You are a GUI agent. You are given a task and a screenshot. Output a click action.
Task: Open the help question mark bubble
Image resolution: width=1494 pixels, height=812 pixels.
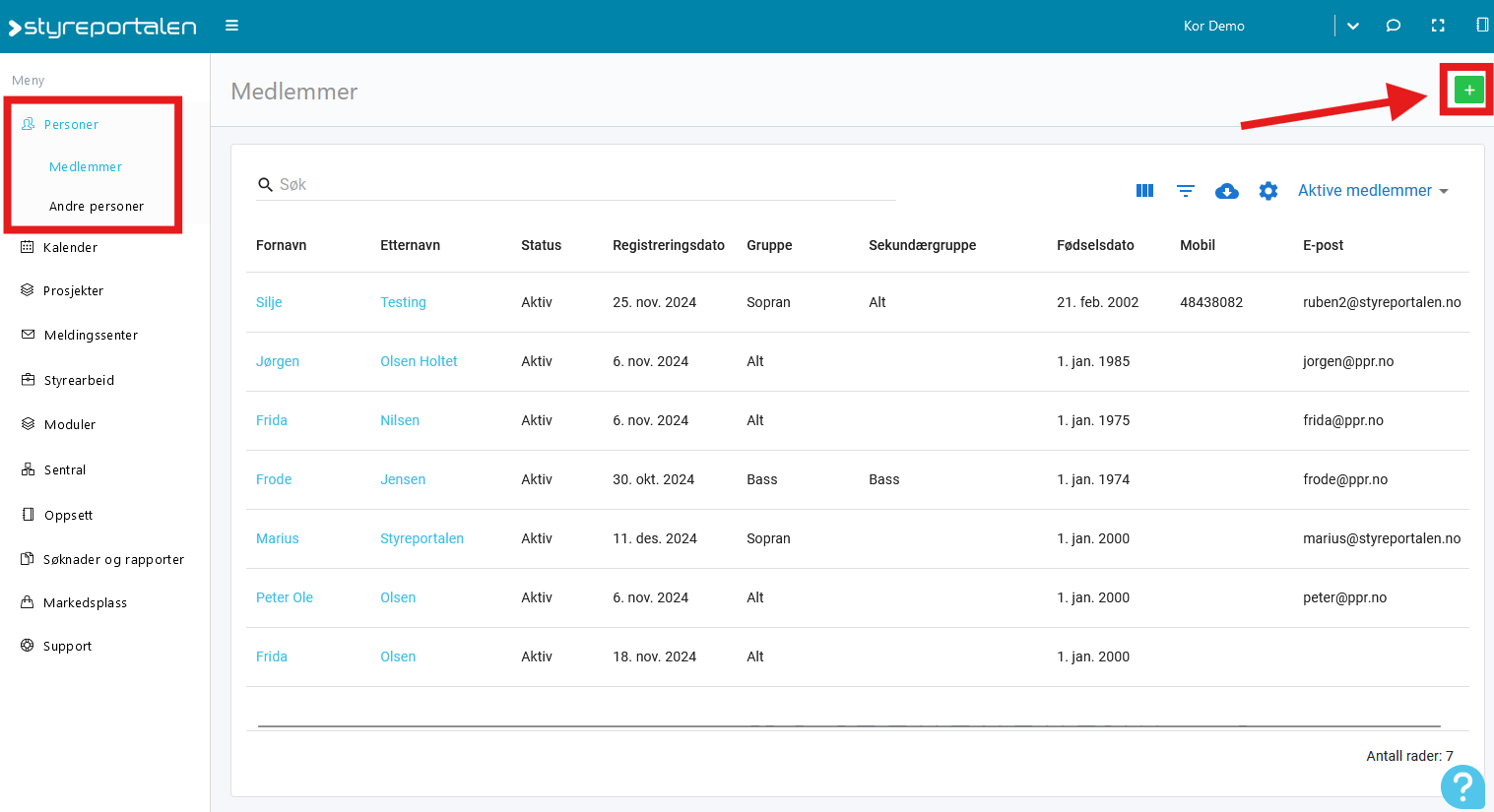coord(1462,787)
